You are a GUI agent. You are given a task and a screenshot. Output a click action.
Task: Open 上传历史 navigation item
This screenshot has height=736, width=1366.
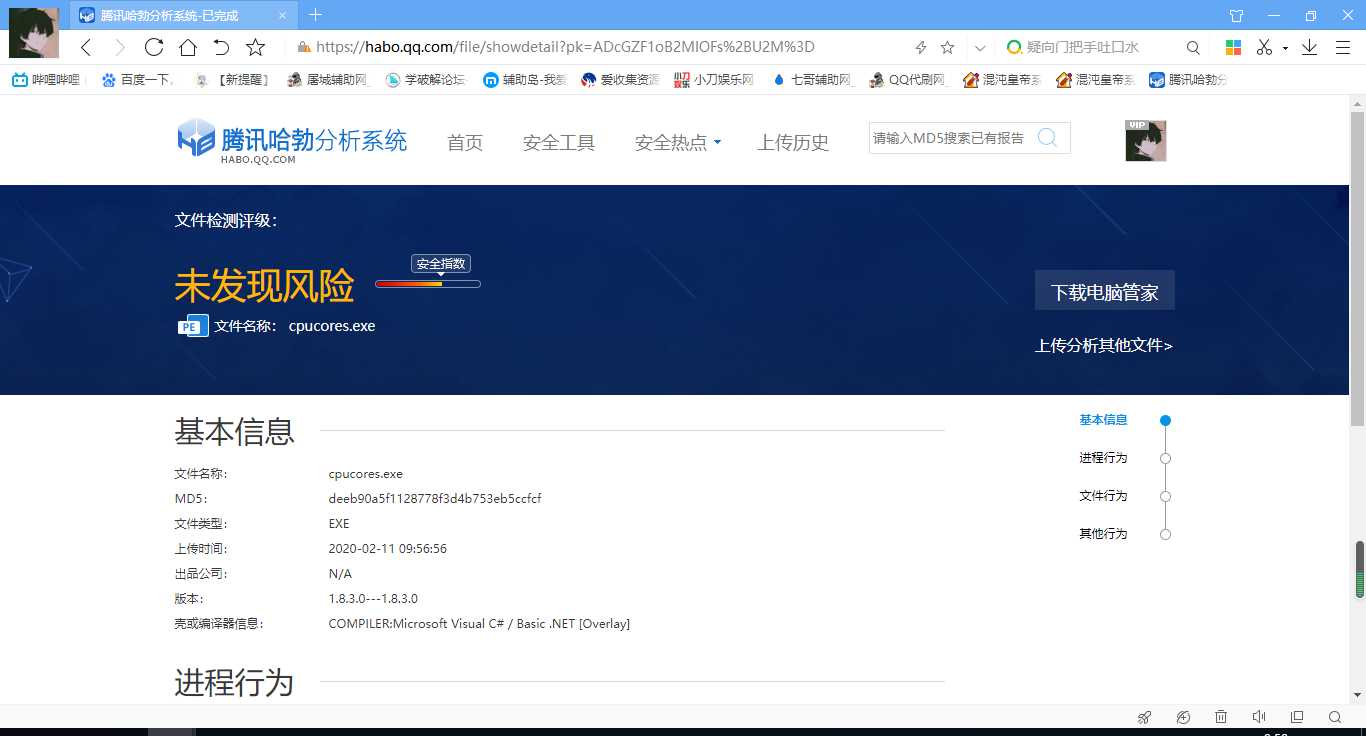793,143
